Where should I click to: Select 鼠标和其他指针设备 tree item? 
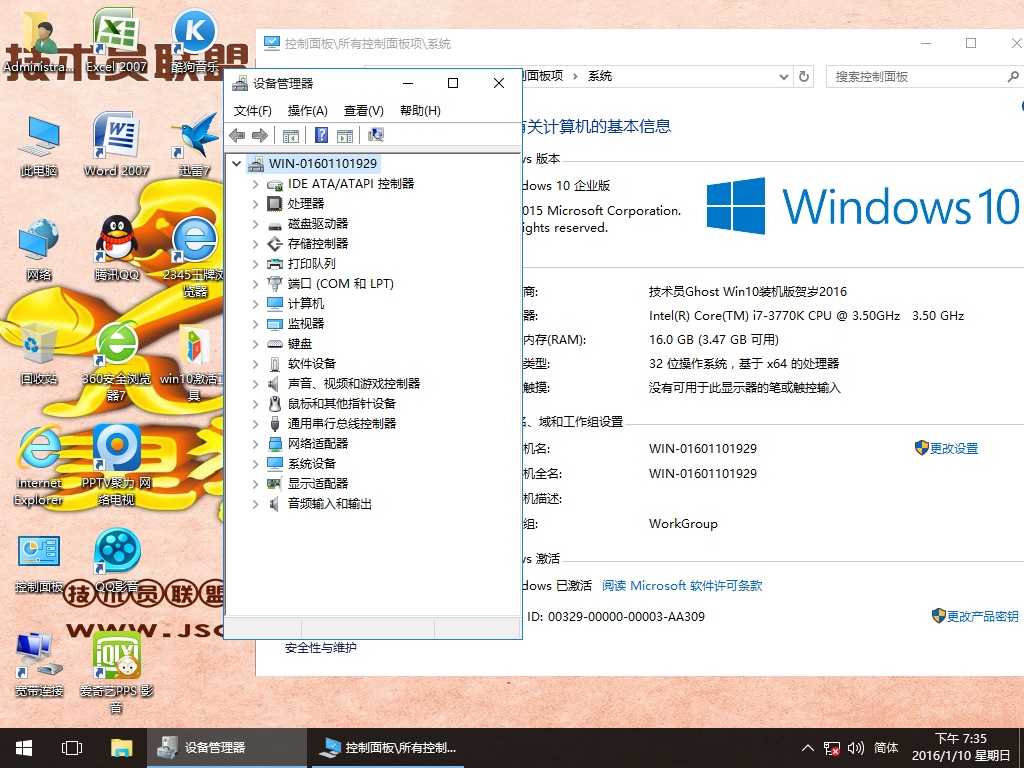(x=342, y=404)
